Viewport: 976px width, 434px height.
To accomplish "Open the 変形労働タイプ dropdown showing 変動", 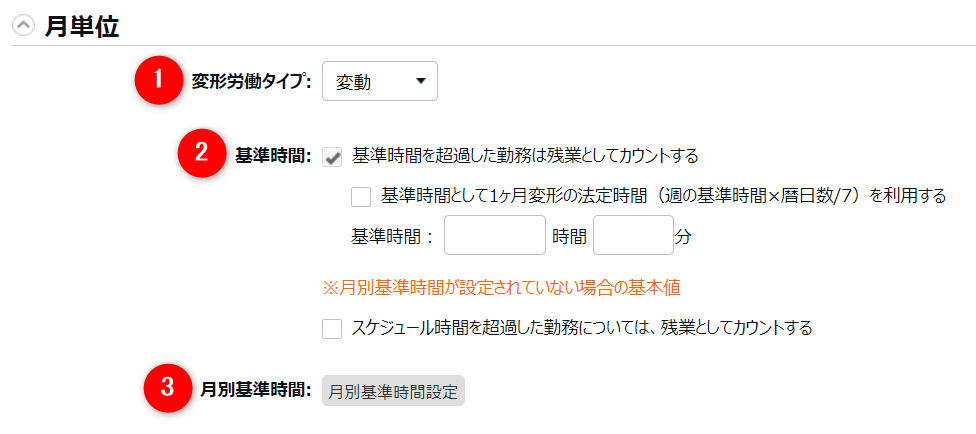I will pos(379,82).
